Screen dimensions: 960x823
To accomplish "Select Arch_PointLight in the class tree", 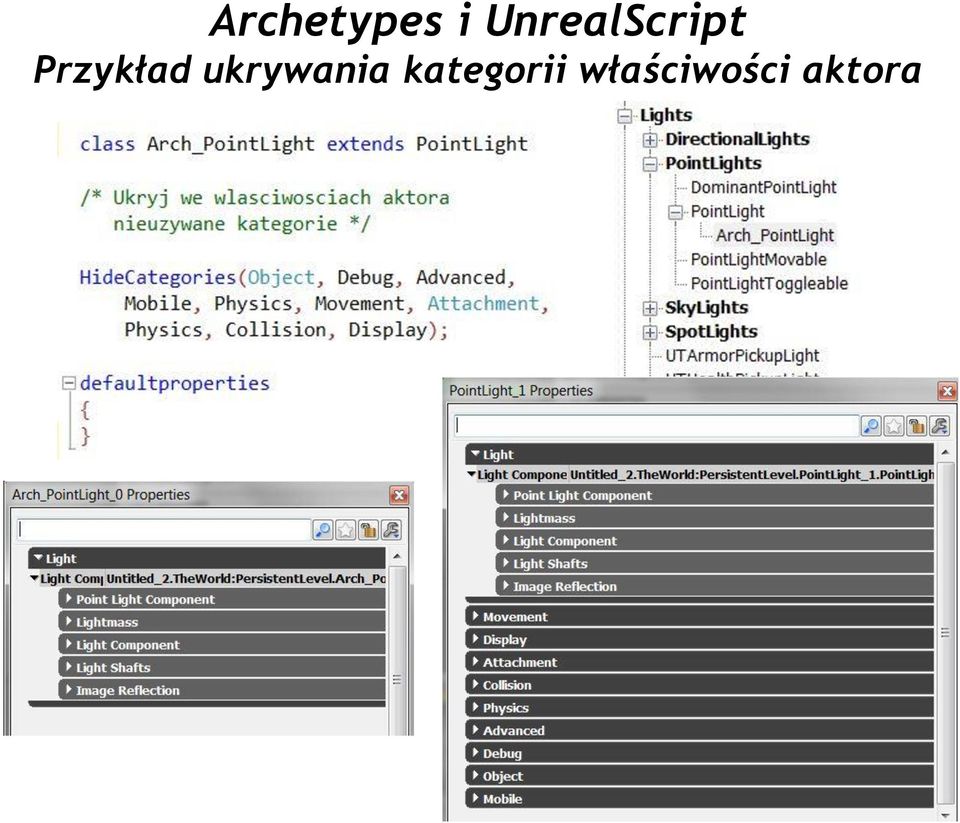I will pyautogui.click(x=774, y=235).
